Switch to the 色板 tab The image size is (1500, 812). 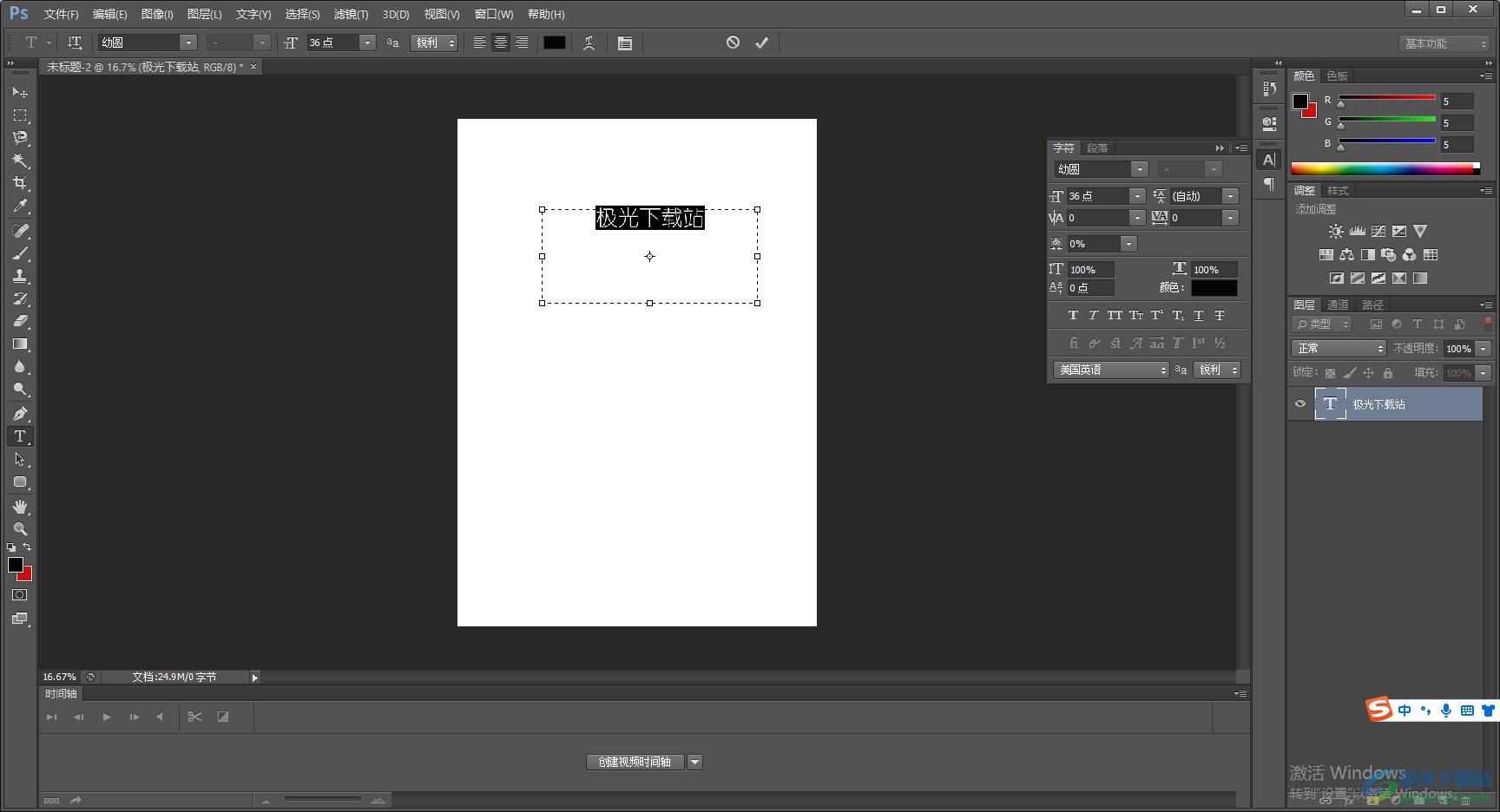pyautogui.click(x=1337, y=75)
